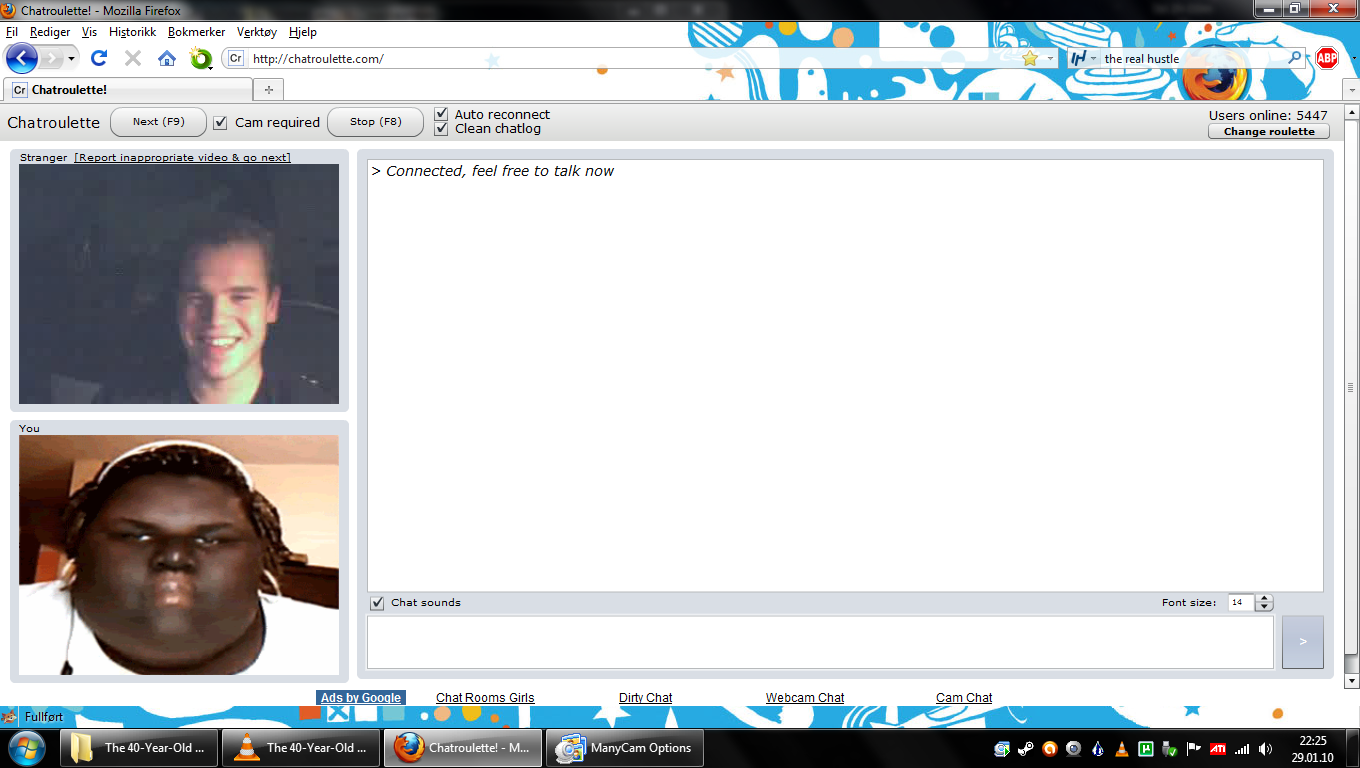Toggle the Cam required checkbox
This screenshot has height=768, width=1360.
(221, 122)
